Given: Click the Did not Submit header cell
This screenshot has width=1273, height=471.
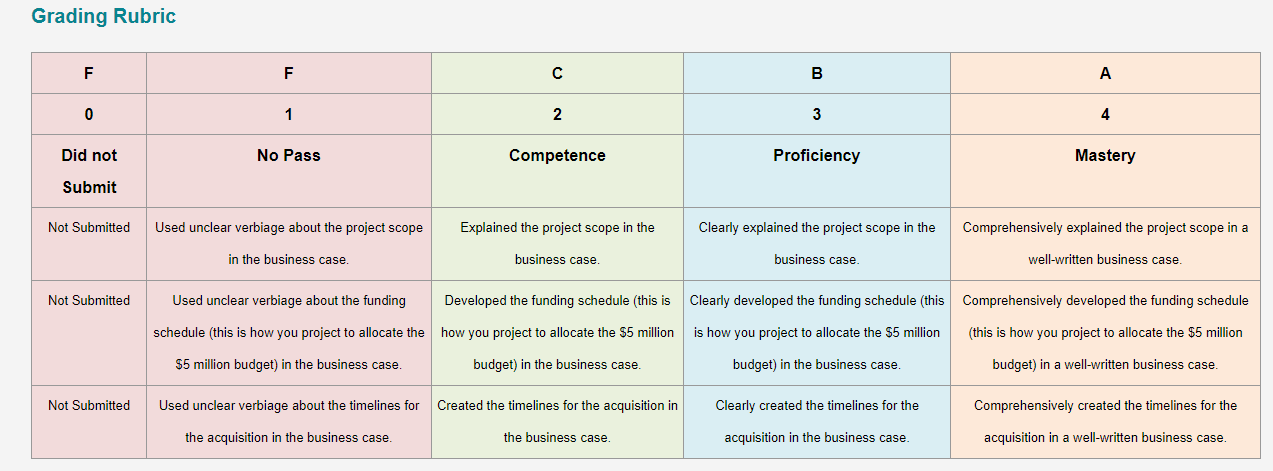Looking at the screenshot, I should [x=89, y=171].
